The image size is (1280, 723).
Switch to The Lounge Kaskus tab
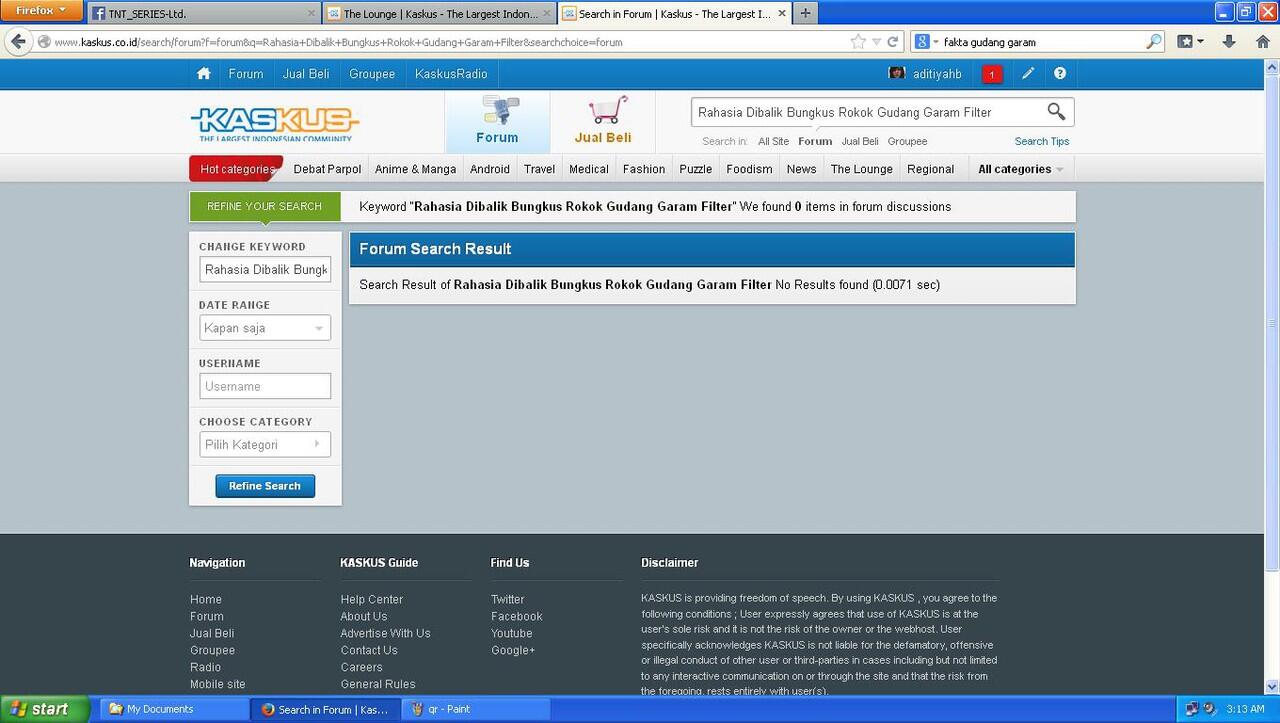[x=440, y=14]
